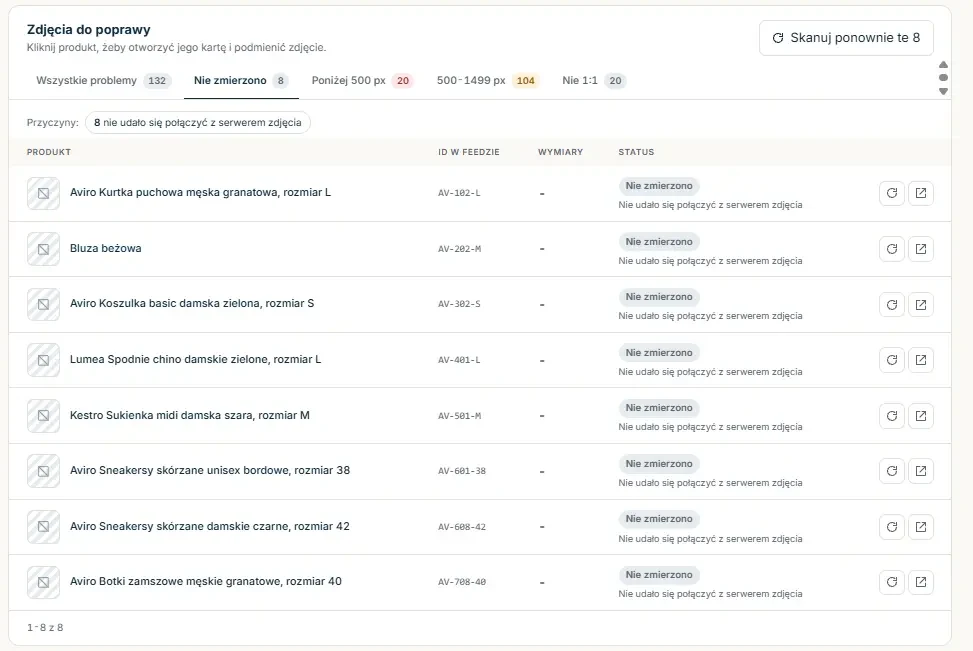The width and height of the screenshot is (973, 651).
Task: Click the scrollbar up arrow
Action: click(943, 65)
